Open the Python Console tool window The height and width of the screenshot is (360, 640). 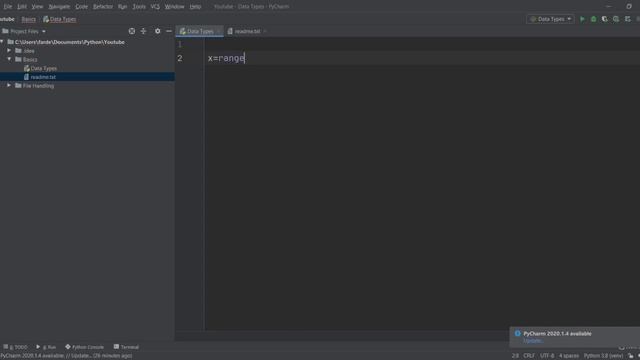[x=84, y=347]
